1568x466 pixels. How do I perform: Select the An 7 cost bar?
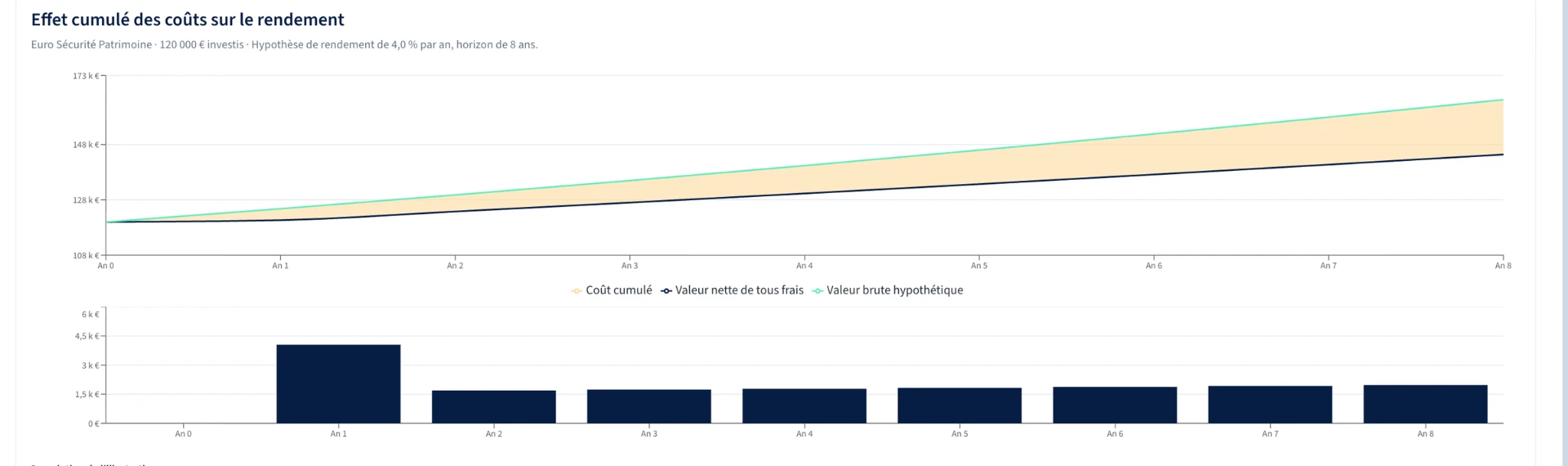(x=1270, y=405)
